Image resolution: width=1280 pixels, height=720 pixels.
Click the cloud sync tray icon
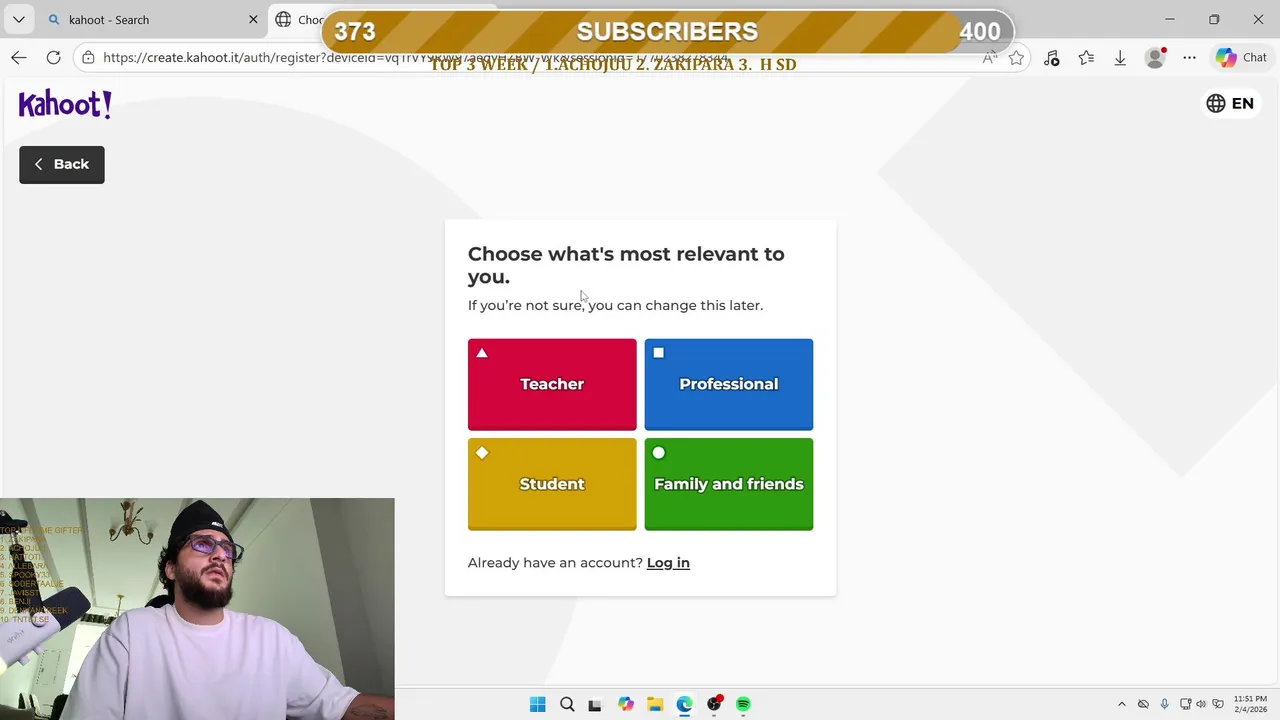(x=1143, y=704)
